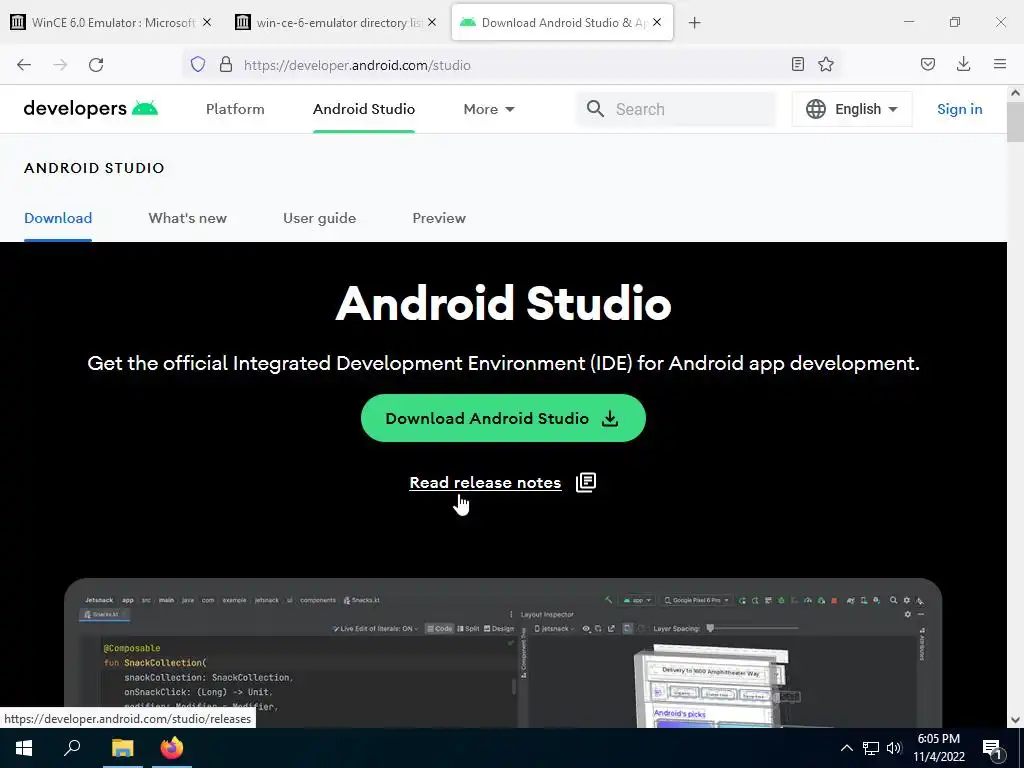Bookmark this page with the star icon

click(x=826, y=64)
